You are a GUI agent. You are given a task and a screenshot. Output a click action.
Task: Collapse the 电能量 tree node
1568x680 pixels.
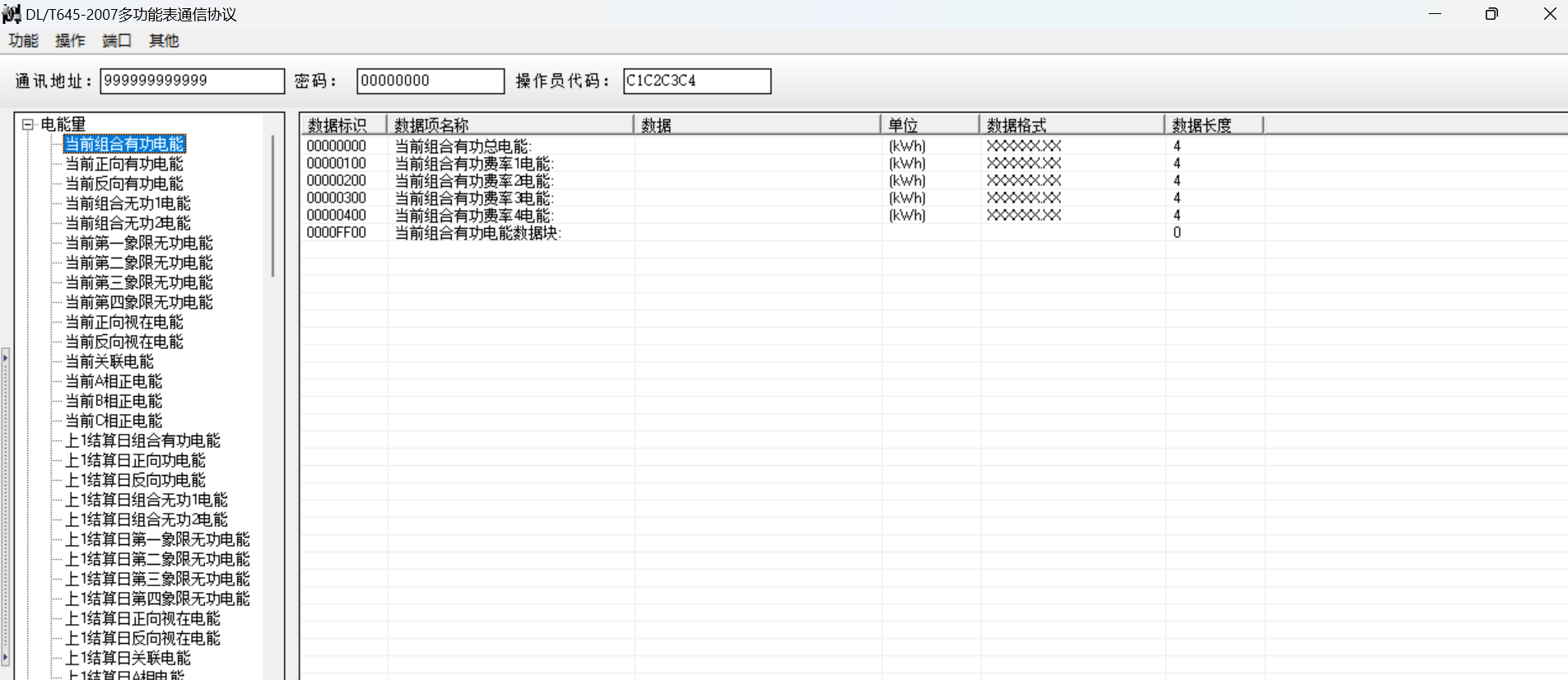click(28, 124)
